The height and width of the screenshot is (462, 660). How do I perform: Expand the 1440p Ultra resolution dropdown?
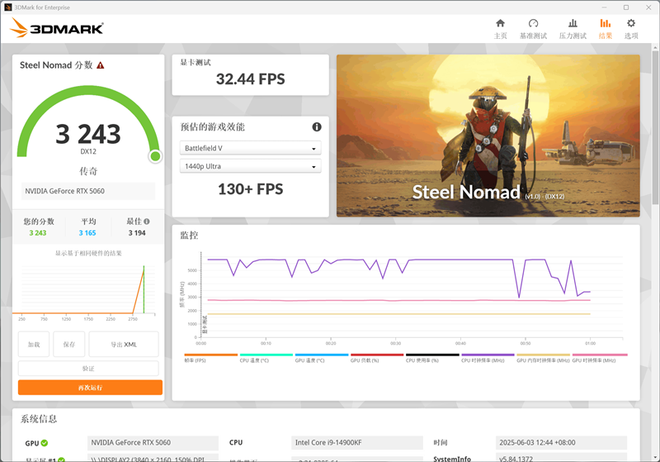point(250,166)
